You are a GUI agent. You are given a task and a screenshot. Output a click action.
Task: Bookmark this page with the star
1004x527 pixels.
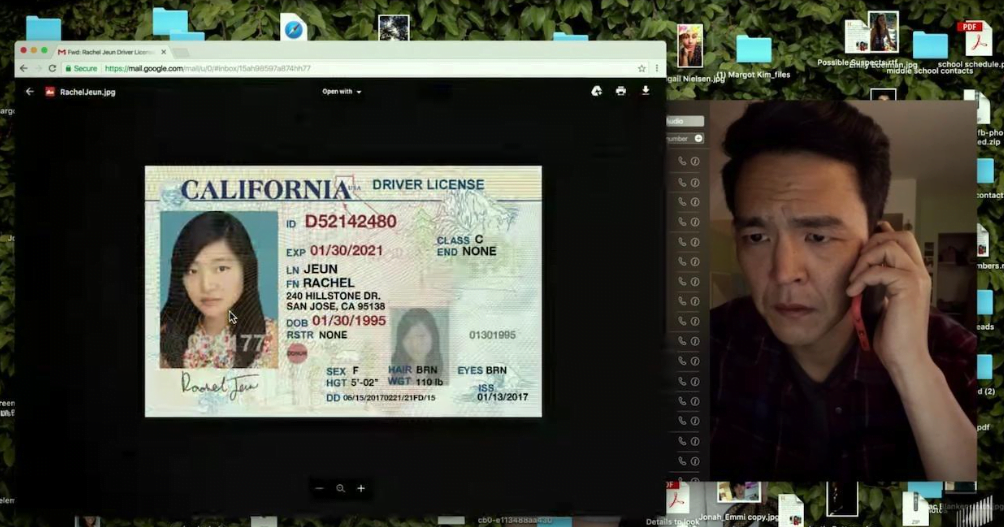point(641,68)
